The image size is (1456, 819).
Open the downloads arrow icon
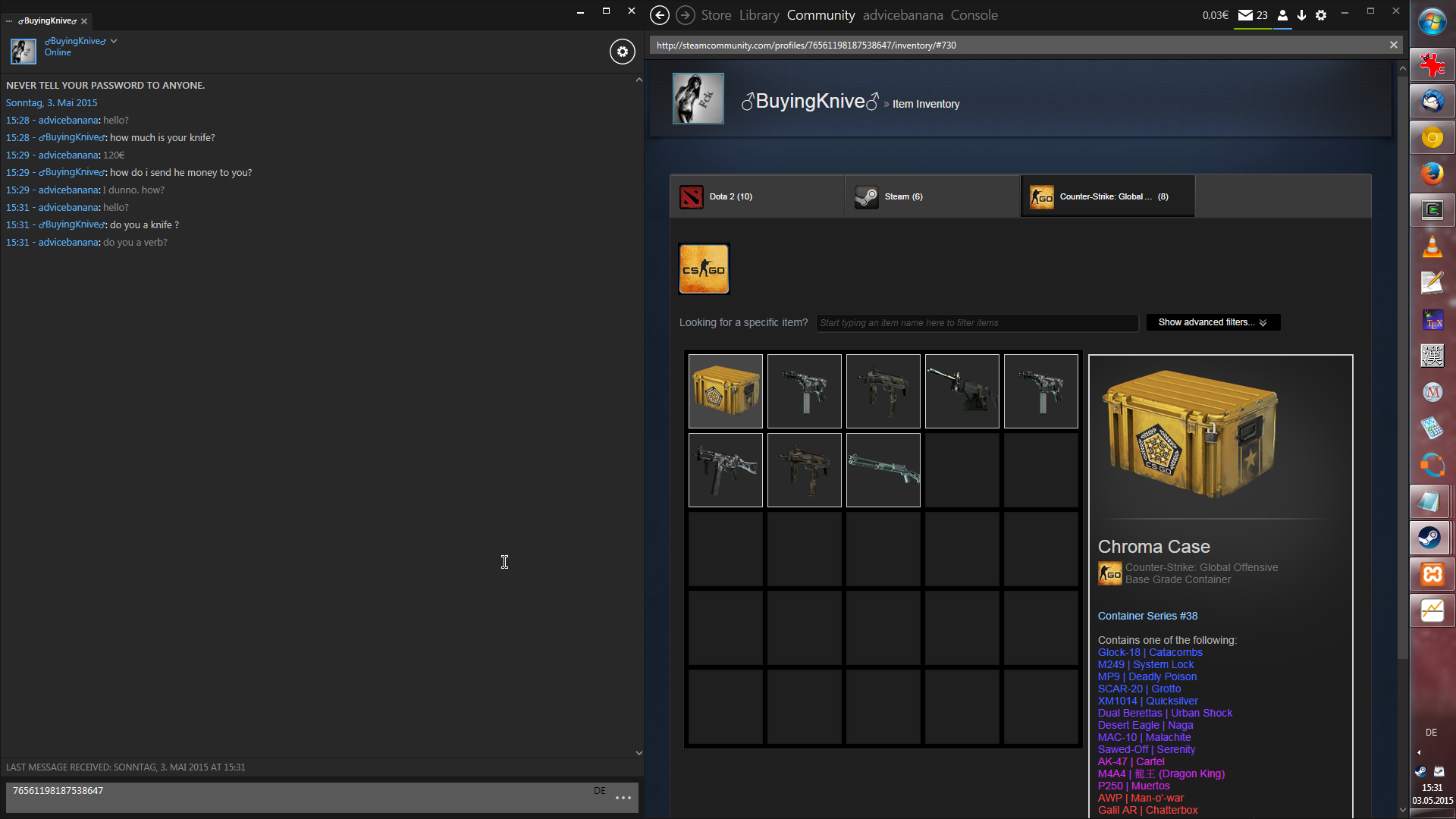1301,15
